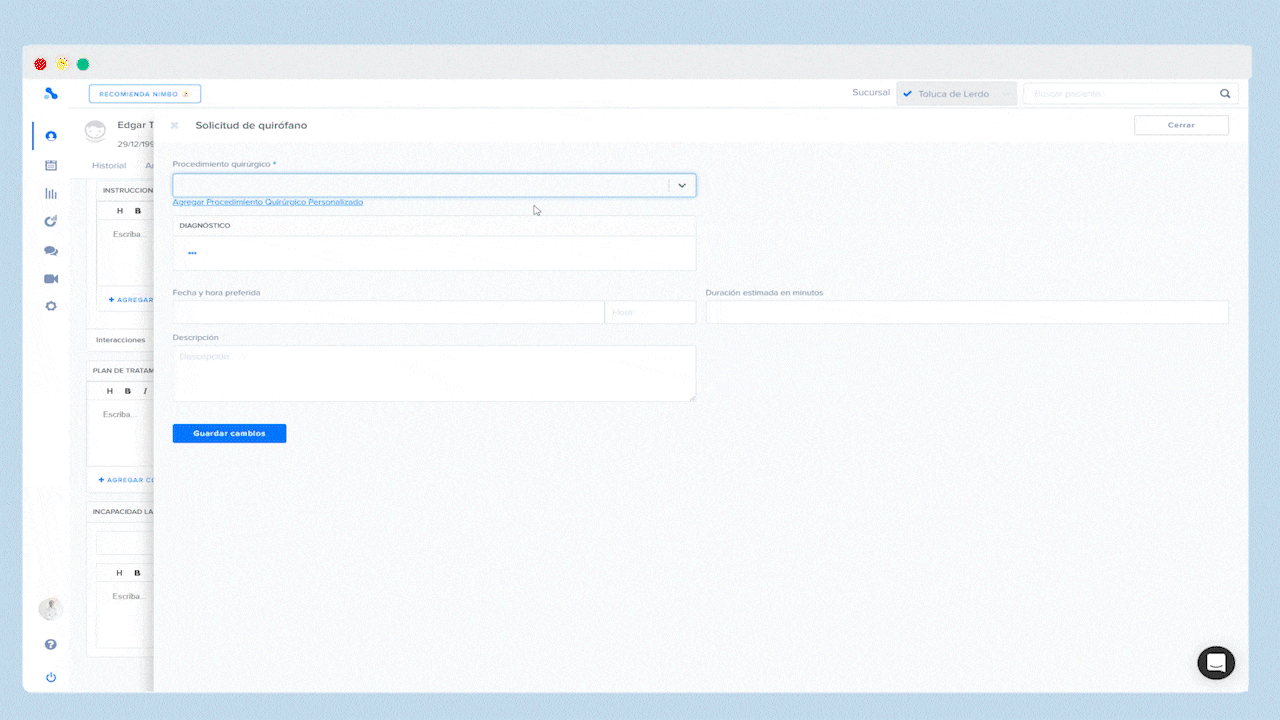Click the refresh arrow sidebar icon

[51, 221]
